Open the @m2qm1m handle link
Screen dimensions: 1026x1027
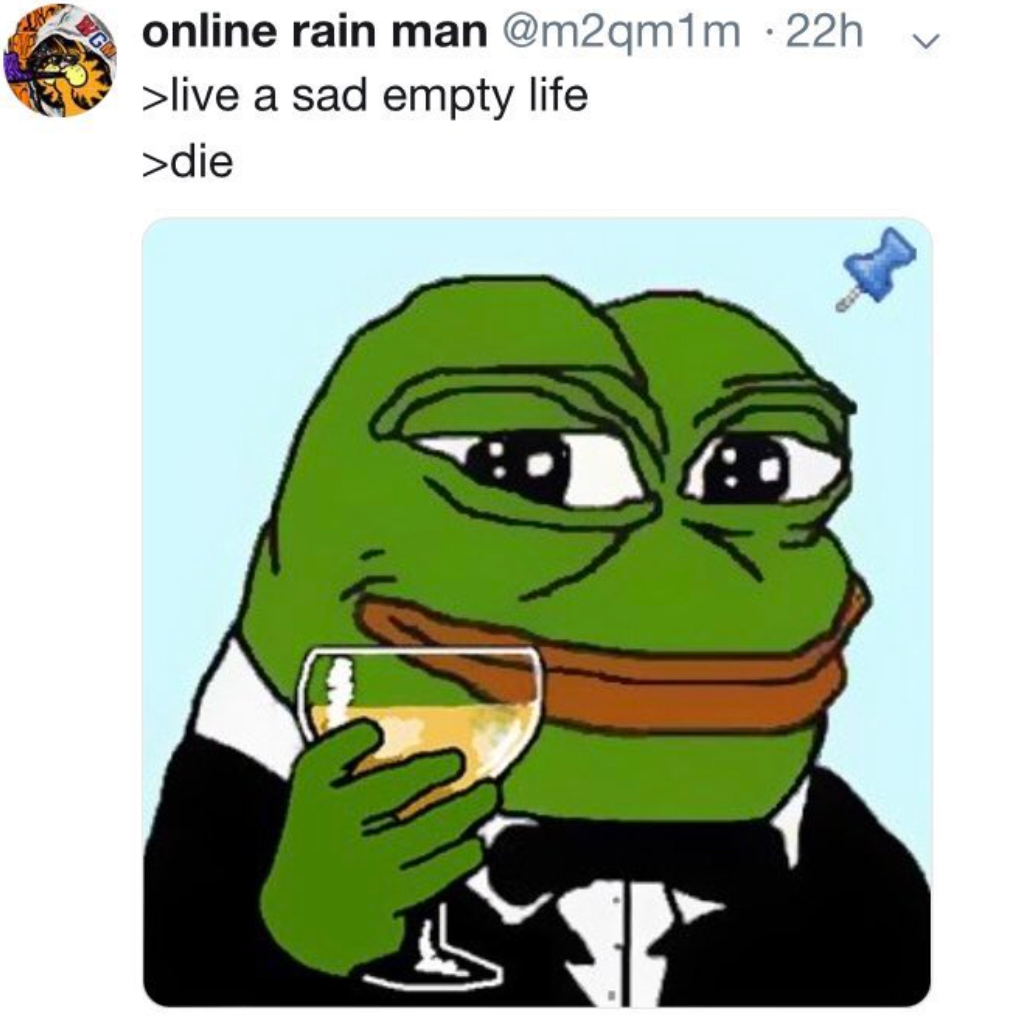[620, 33]
